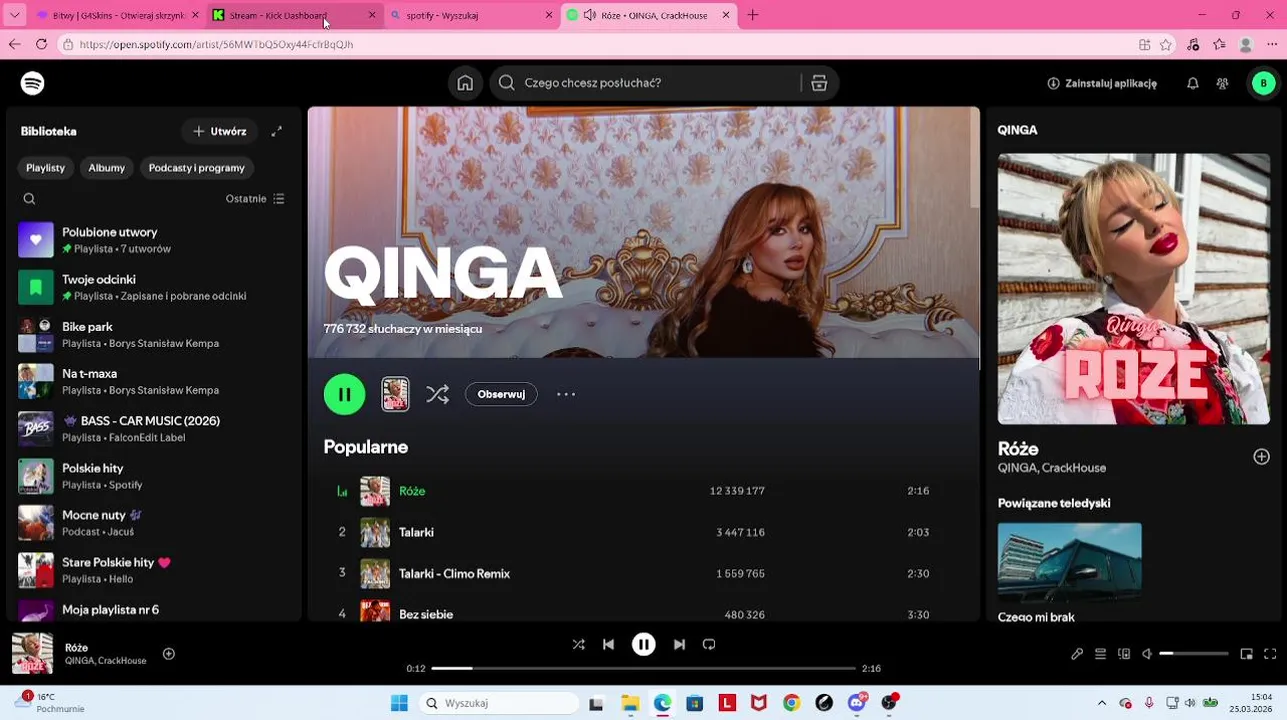Open File Explorer from the taskbar
The width and height of the screenshot is (1287, 720).
tap(630, 703)
